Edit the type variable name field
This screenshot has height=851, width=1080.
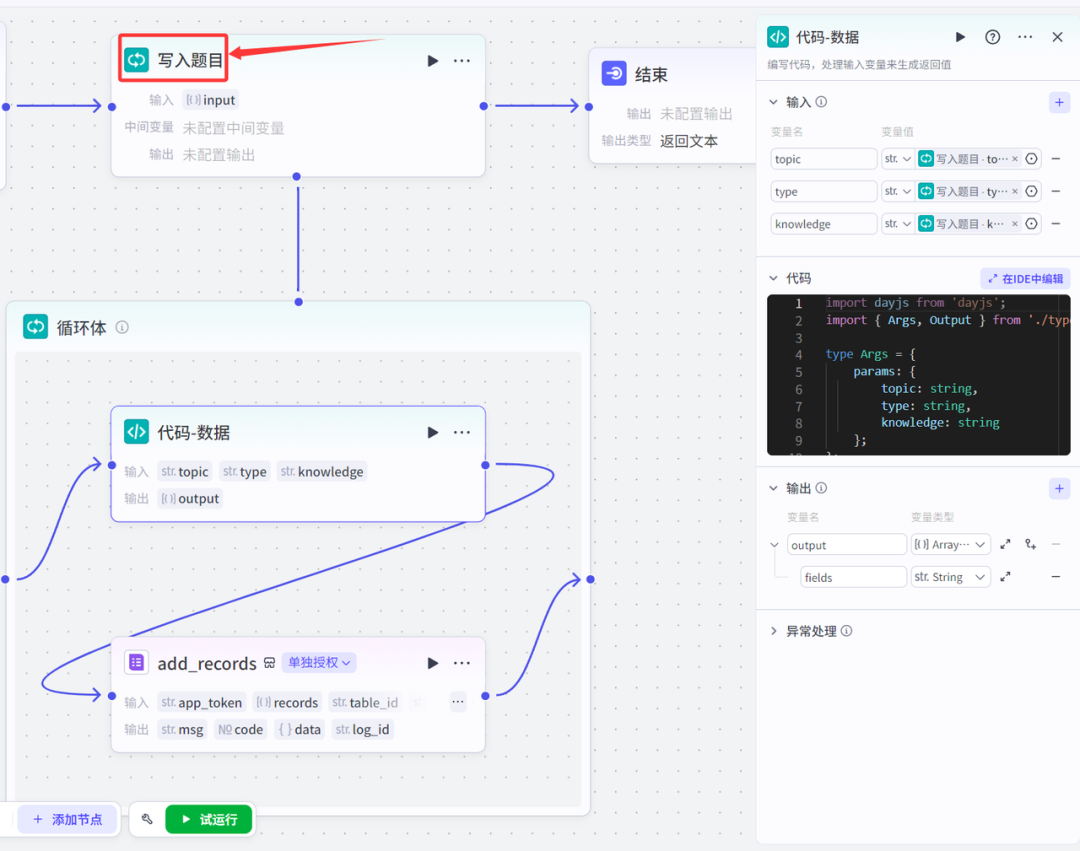[x=824, y=191]
